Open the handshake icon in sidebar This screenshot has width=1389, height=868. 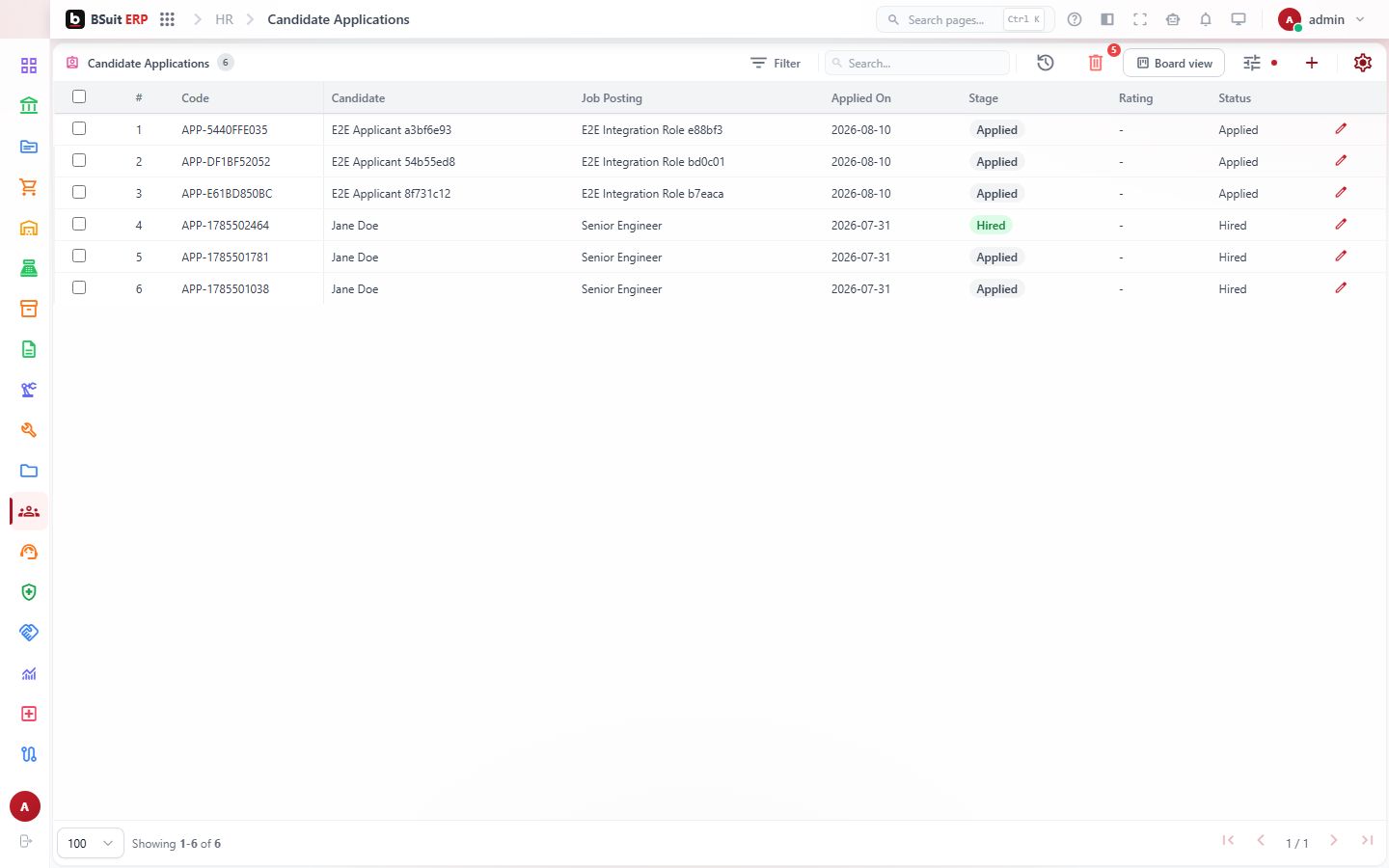click(x=29, y=633)
